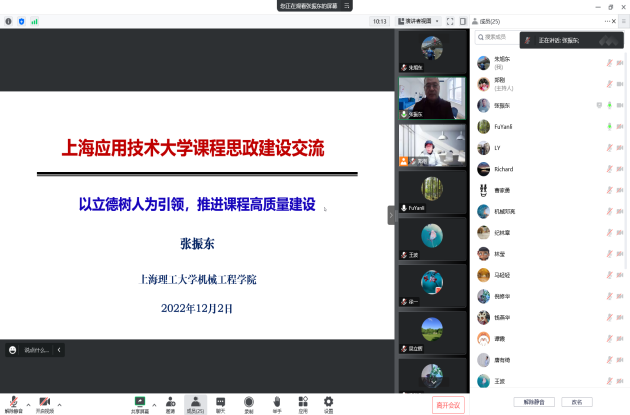The height and width of the screenshot is (415, 630).
Task: Open the smiley emoji reaction button
Action: point(12,350)
